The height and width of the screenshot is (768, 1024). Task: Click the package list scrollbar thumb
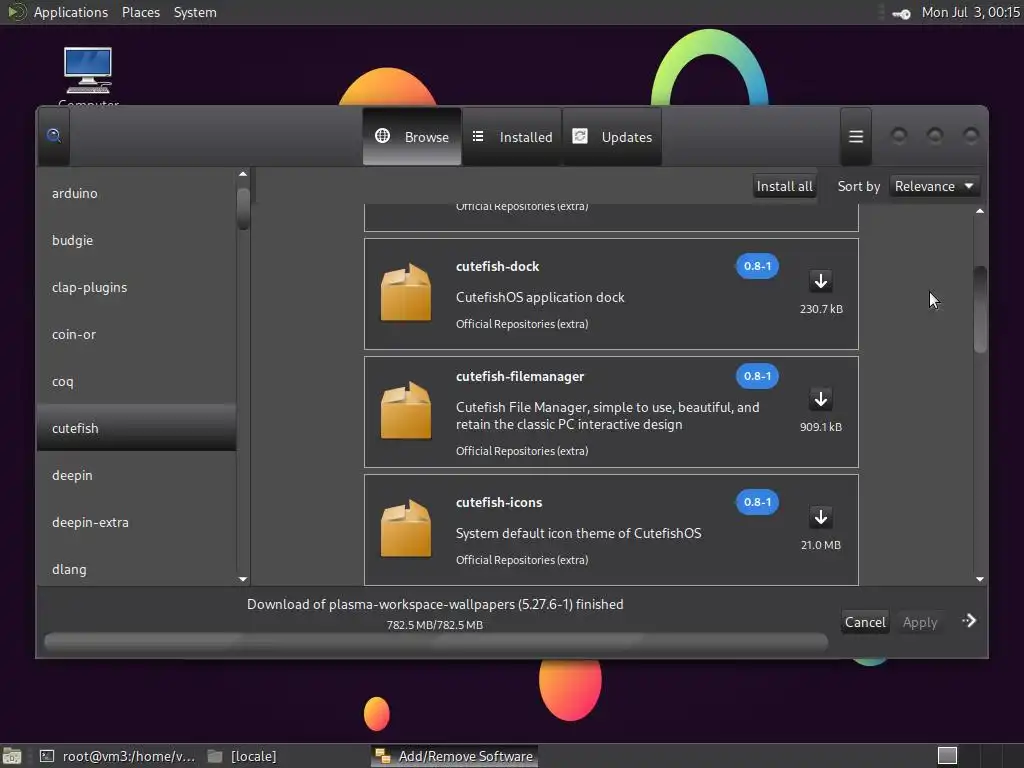click(980, 309)
